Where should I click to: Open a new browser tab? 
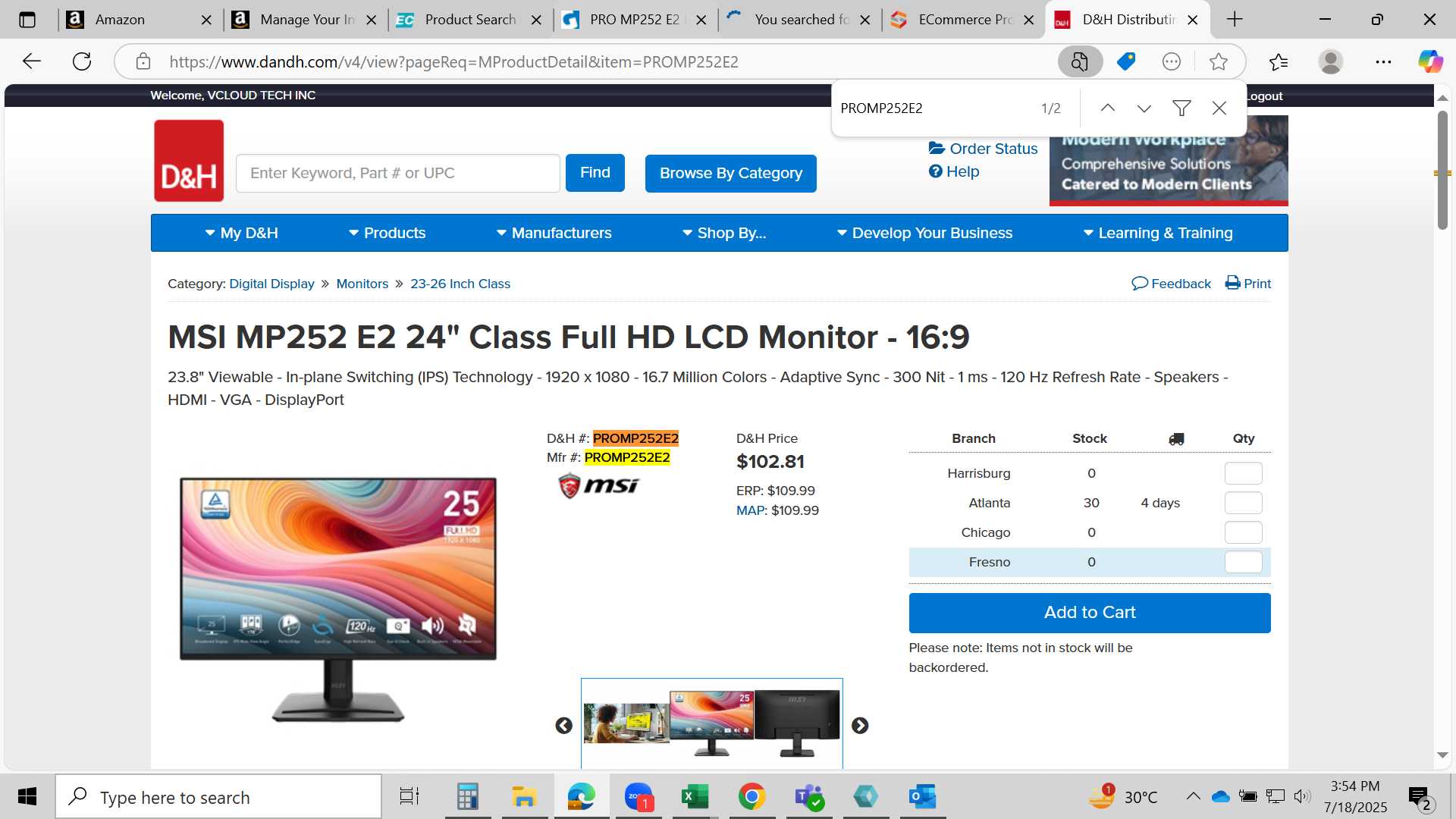coord(1235,20)
